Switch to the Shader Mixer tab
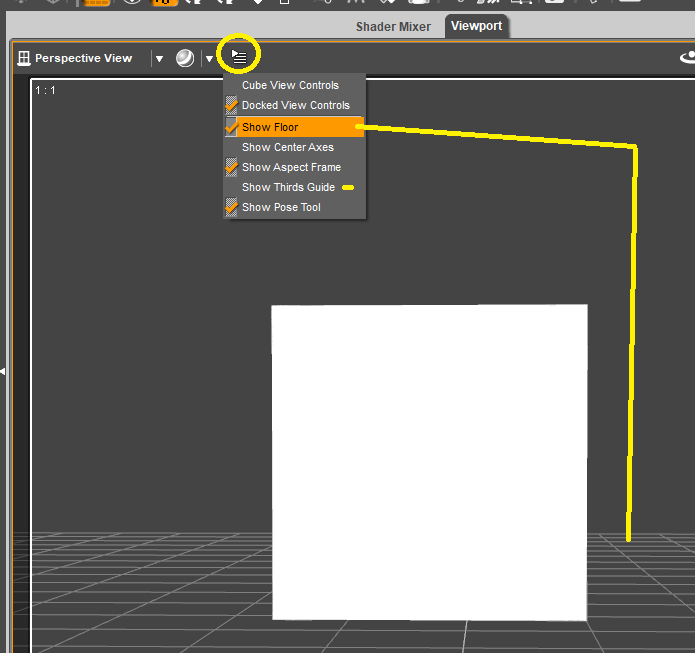This screenshot has height=653, width=695. coord(393,27)
